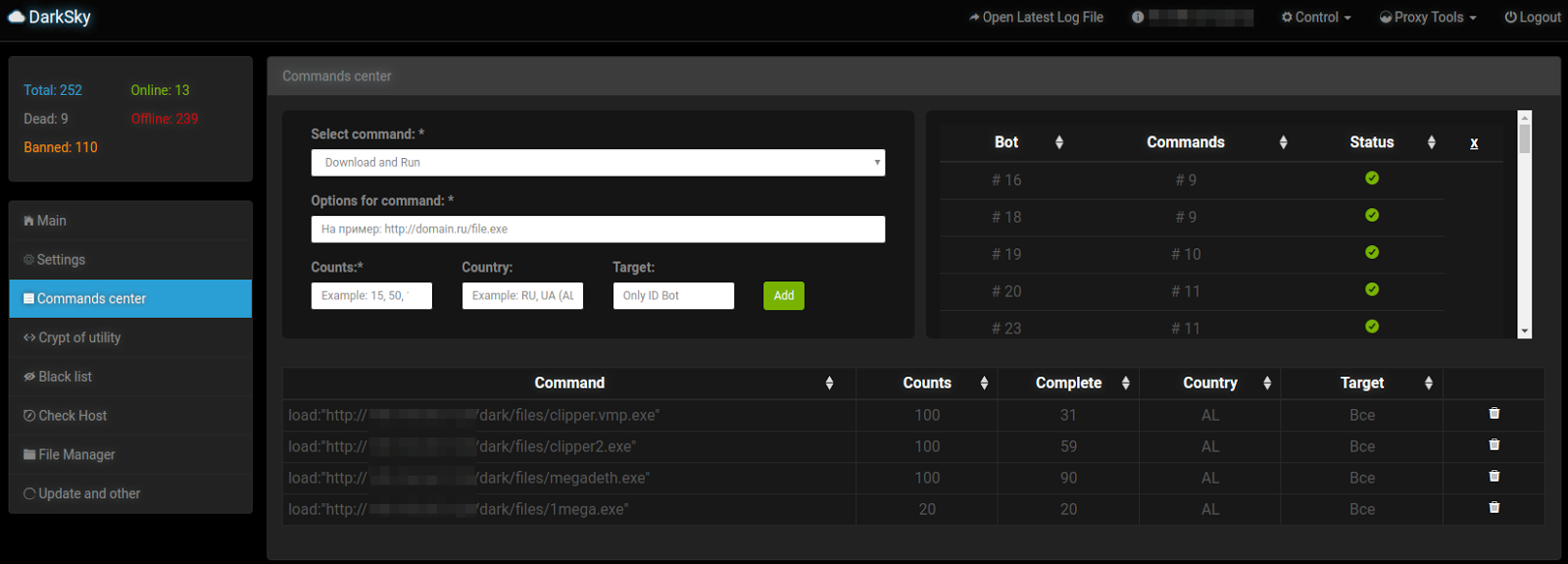Viewport: 1568px width, 564px height.
Task: Click the Settings cog icon in sidebar
Action: click(28, 260)
